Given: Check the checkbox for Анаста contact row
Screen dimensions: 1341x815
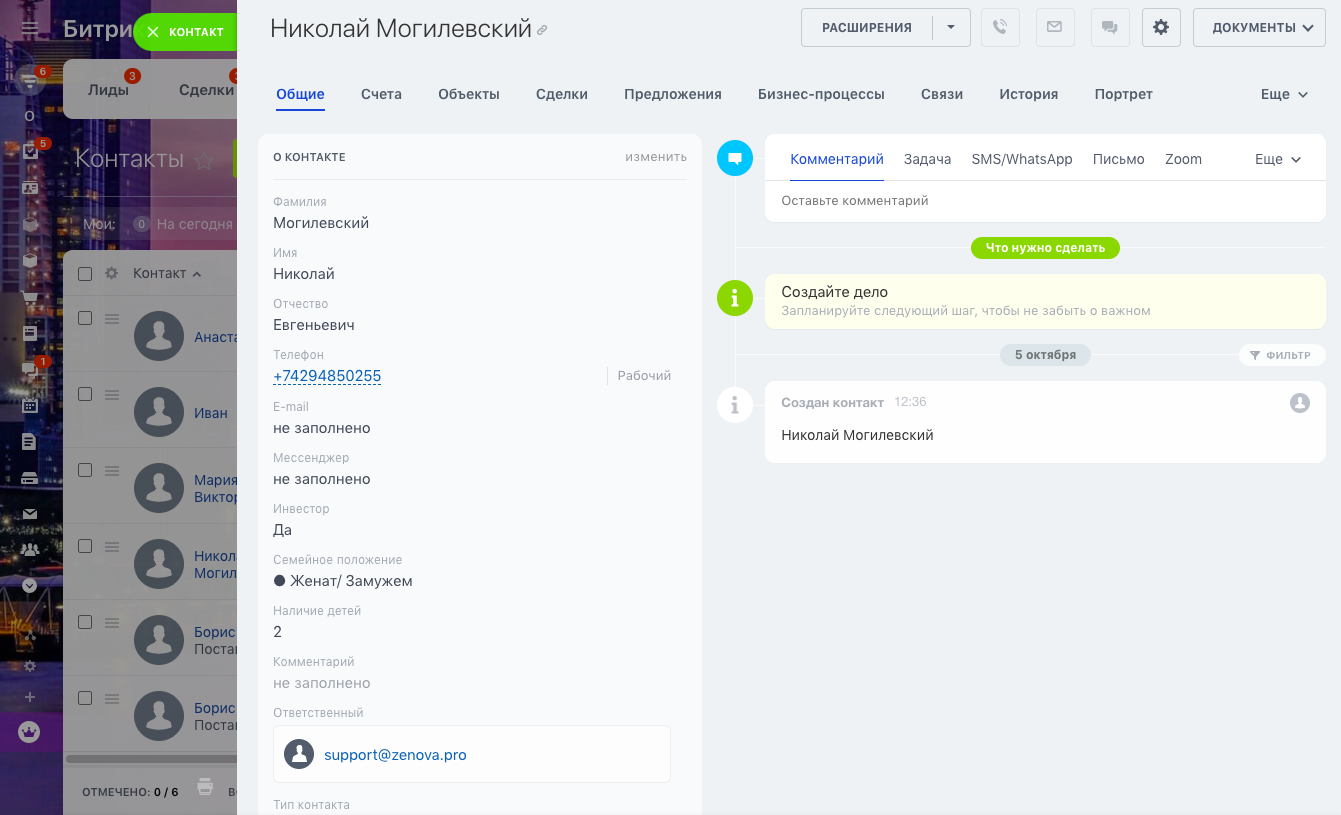Looking at the screenshot, I should (85, 318).
